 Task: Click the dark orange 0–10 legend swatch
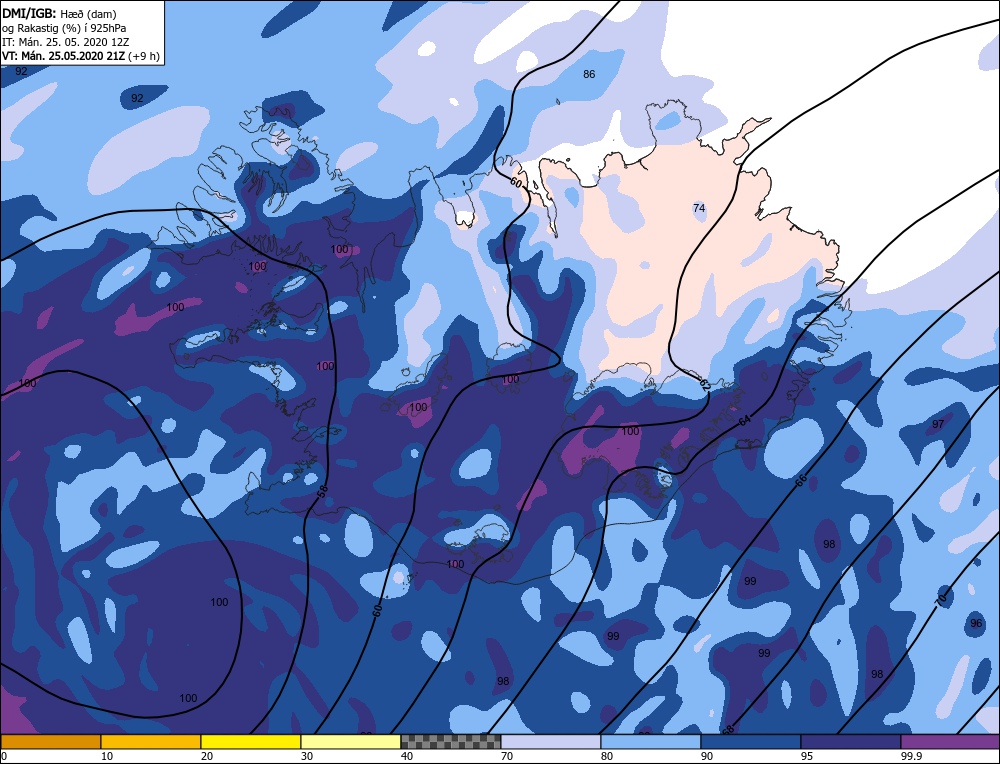pos(51,741)
